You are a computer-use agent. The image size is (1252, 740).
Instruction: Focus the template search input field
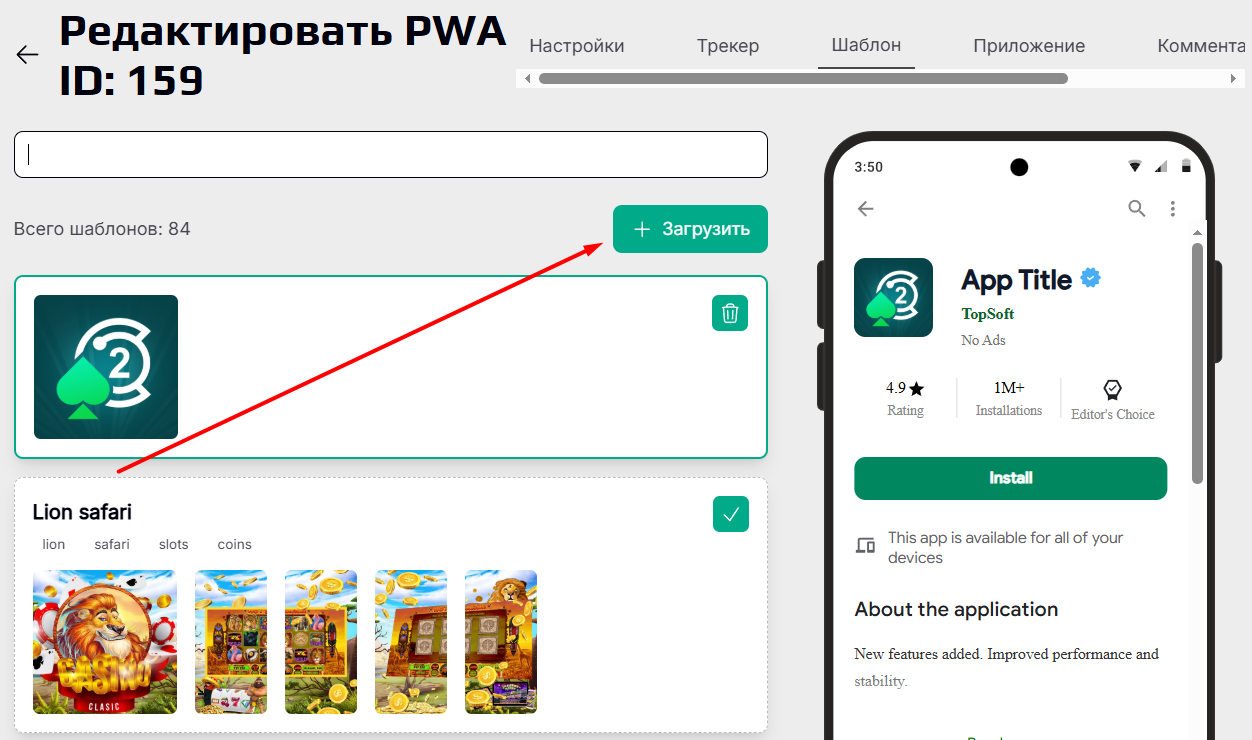click(391, 155)
